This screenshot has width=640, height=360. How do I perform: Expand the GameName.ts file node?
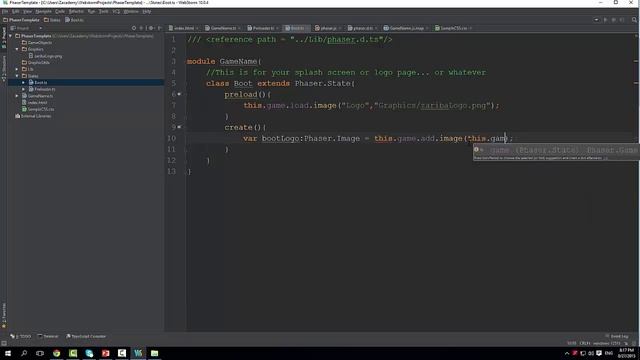click(17, 96)
